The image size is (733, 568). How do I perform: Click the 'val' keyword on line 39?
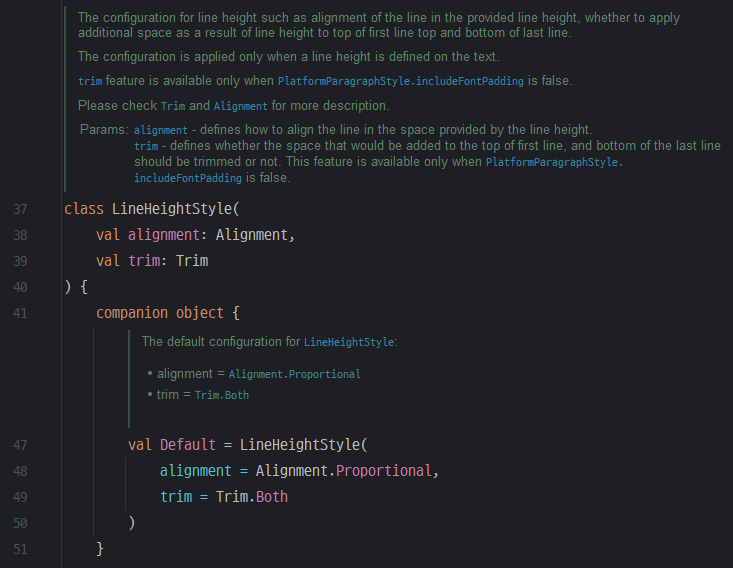(x=108, y=261)
